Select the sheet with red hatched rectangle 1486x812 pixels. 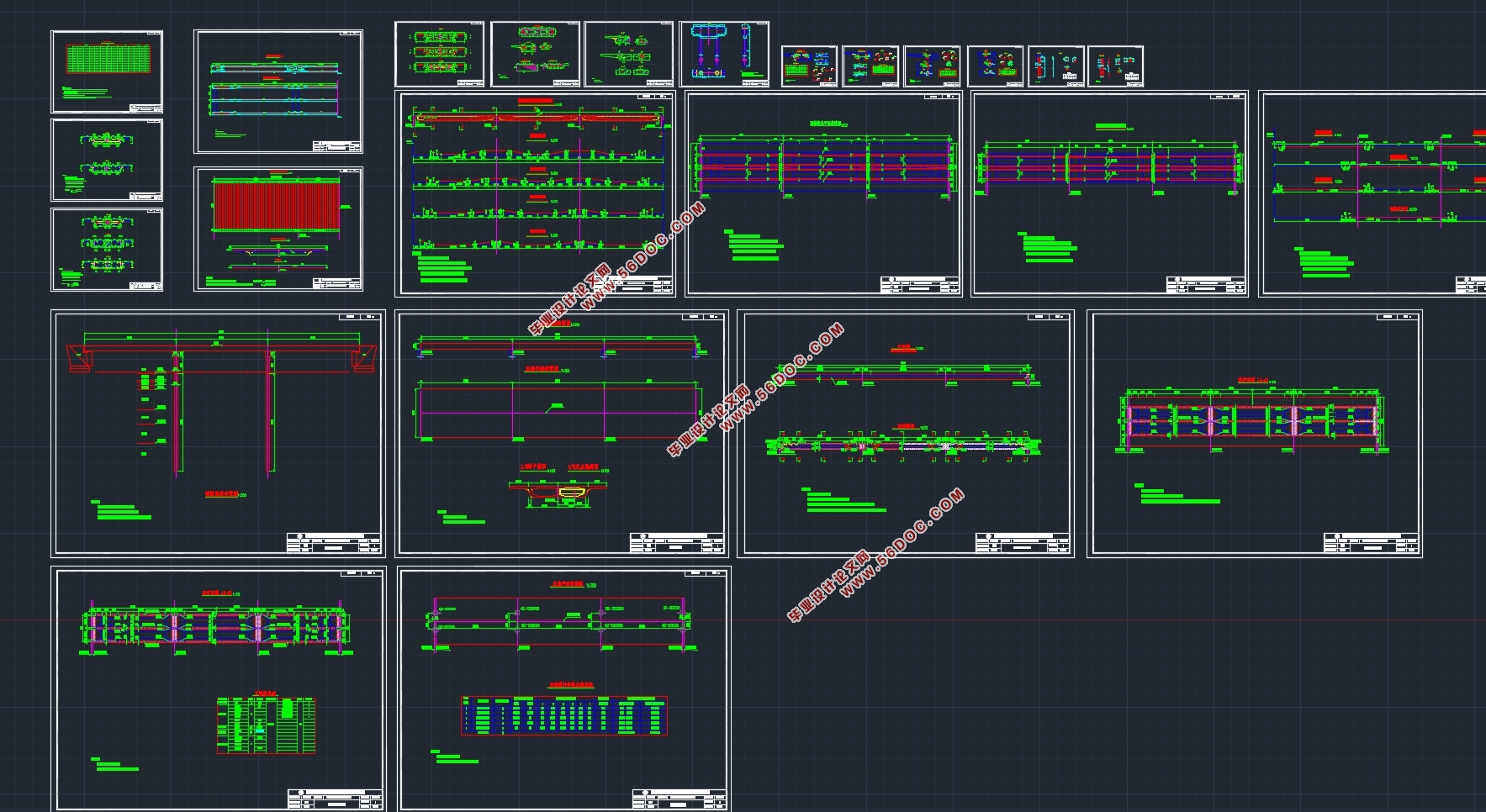pyautogui.click(x=278, y=229)
